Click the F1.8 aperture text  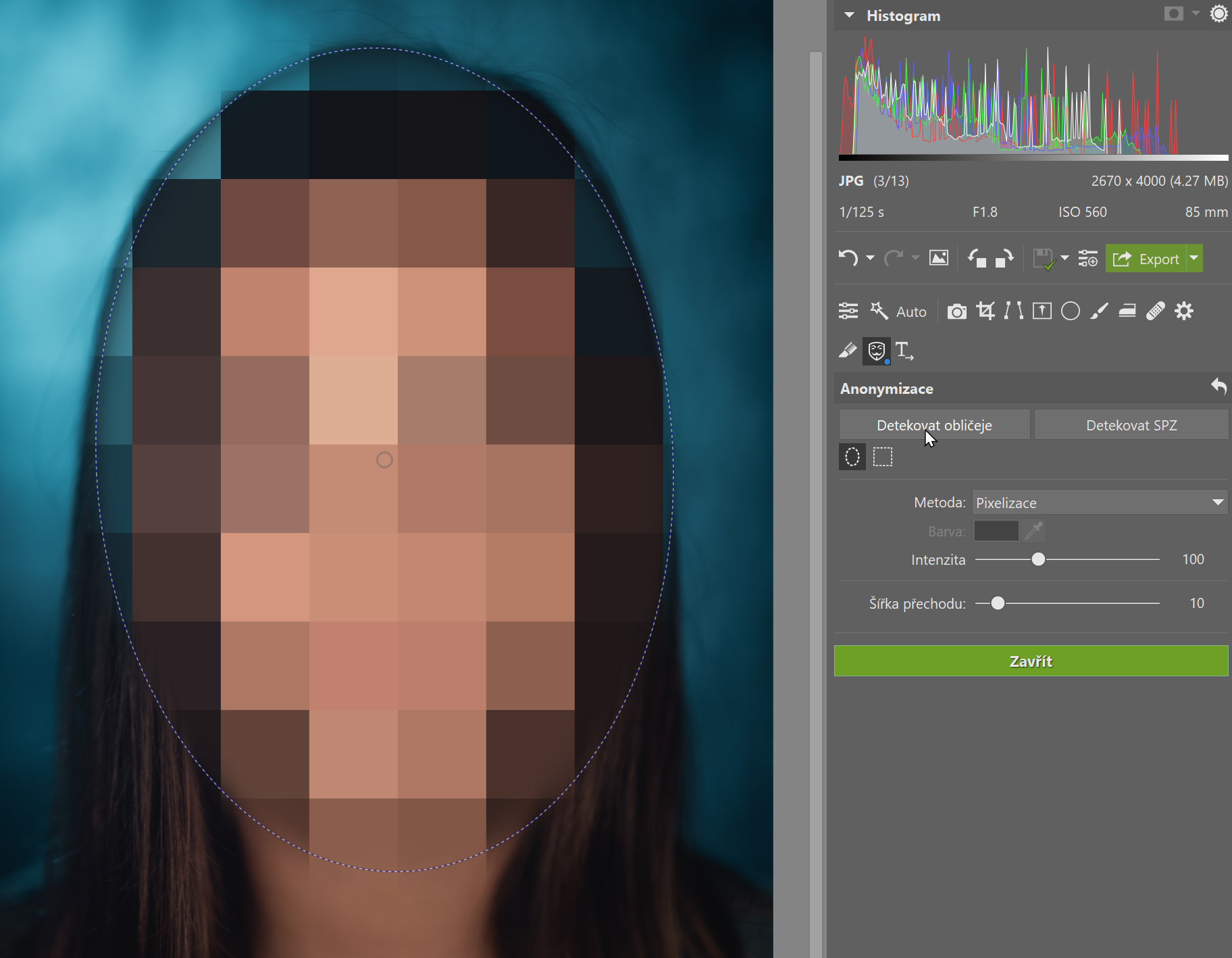click(985, 212)
